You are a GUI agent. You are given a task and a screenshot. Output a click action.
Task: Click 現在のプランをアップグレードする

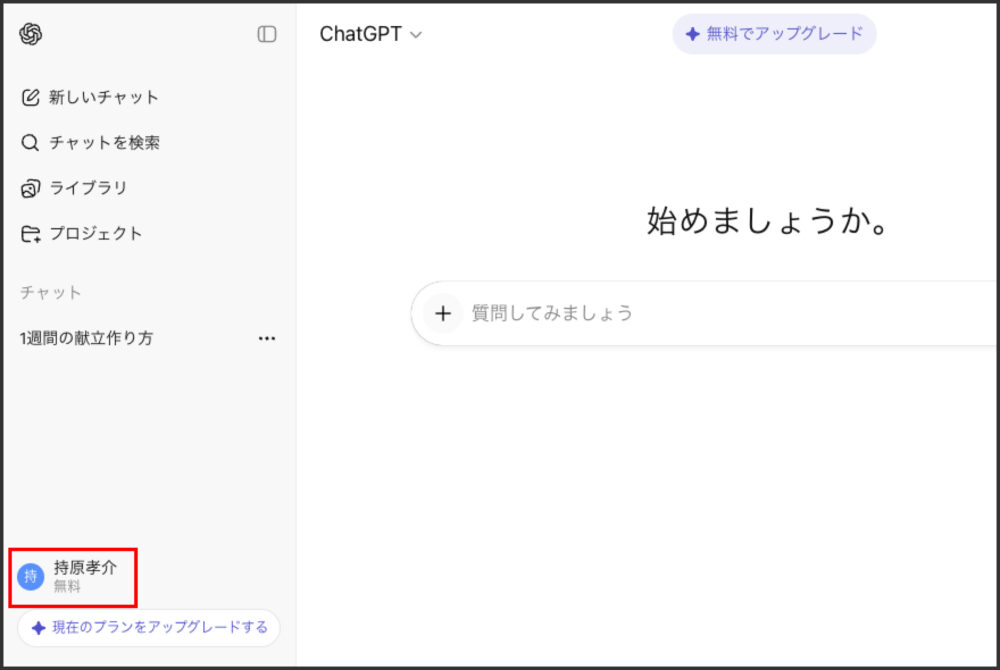[x=148, y=628]
